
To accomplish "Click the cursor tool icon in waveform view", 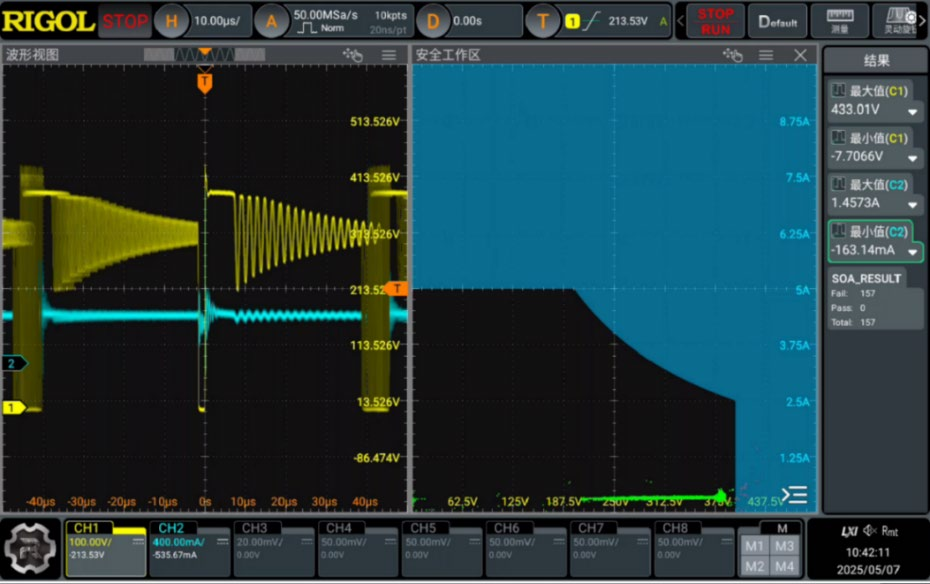I will point(353,55).
